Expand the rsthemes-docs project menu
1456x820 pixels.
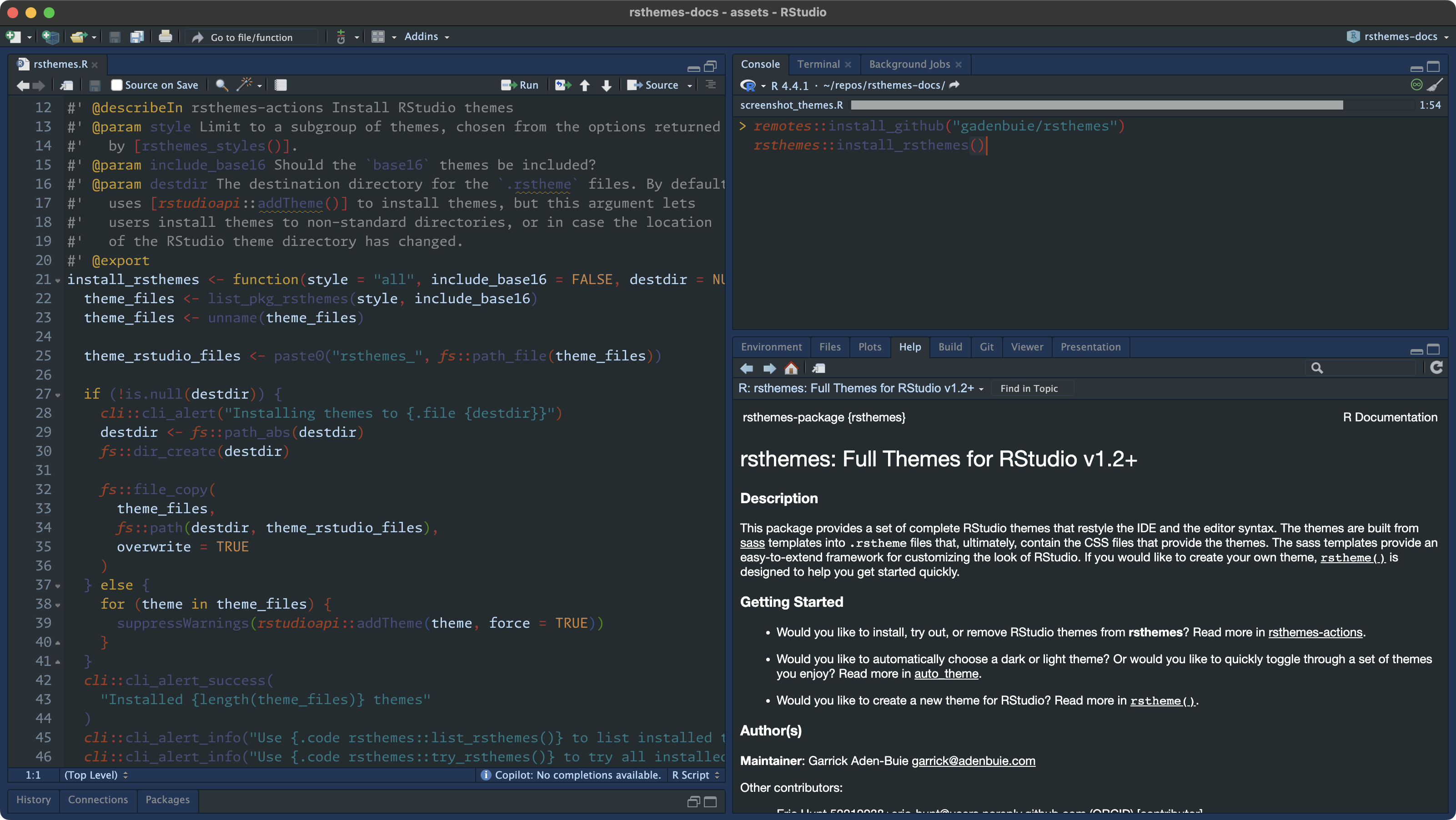[x=1400, y=37]
